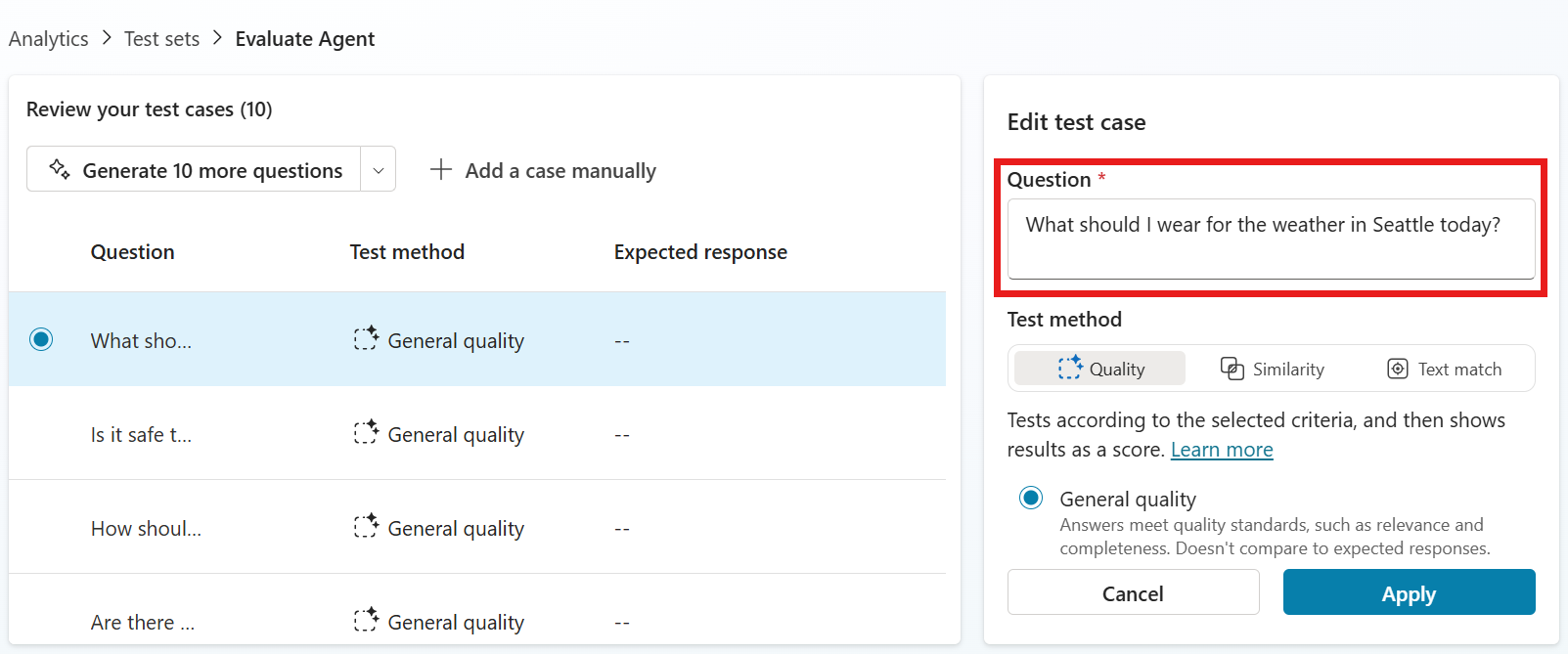Click the Similarity test method icon
Screen dimensions: 1568x654
(1232, 369)
